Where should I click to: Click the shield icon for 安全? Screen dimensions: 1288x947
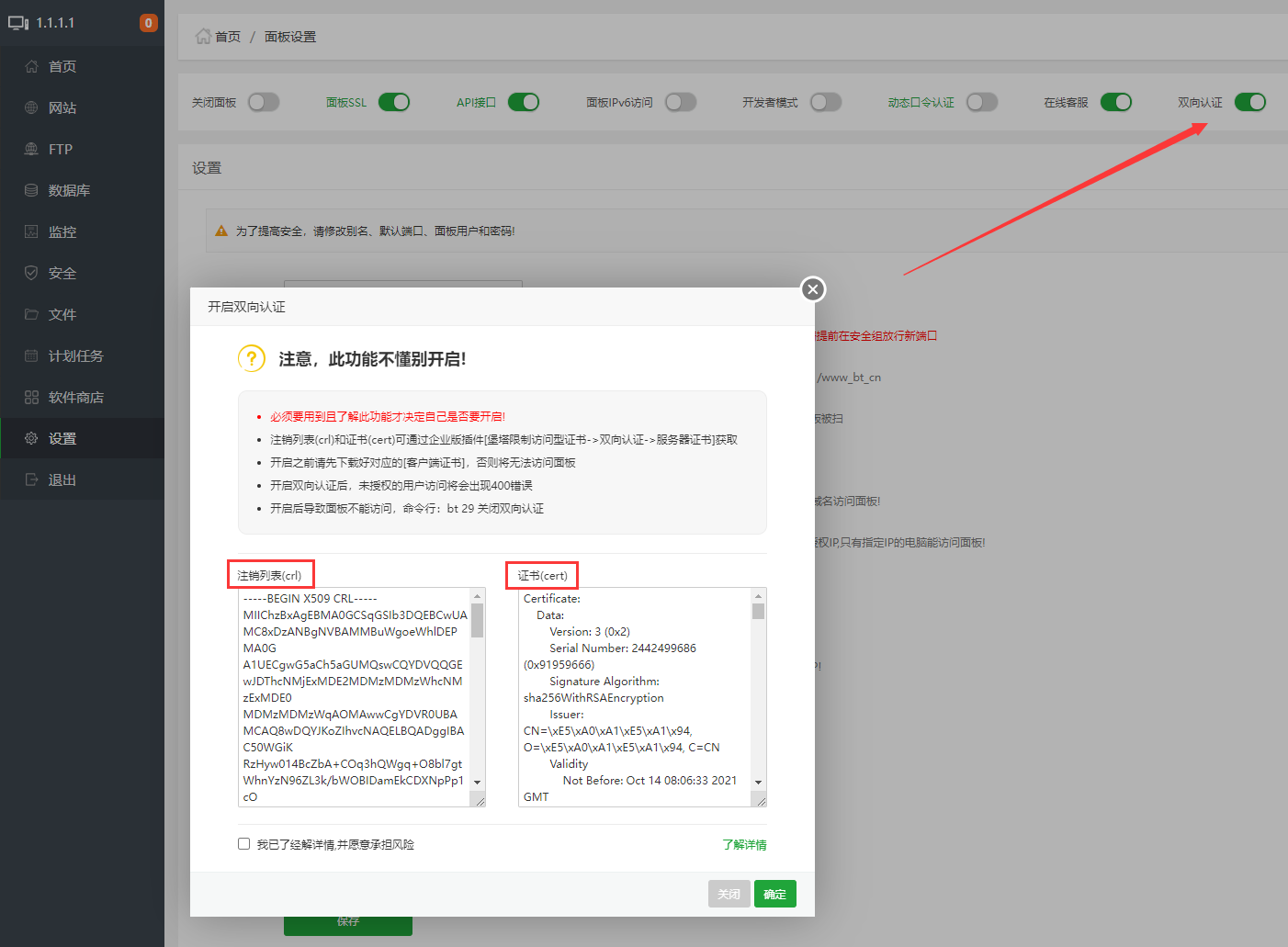31,273
